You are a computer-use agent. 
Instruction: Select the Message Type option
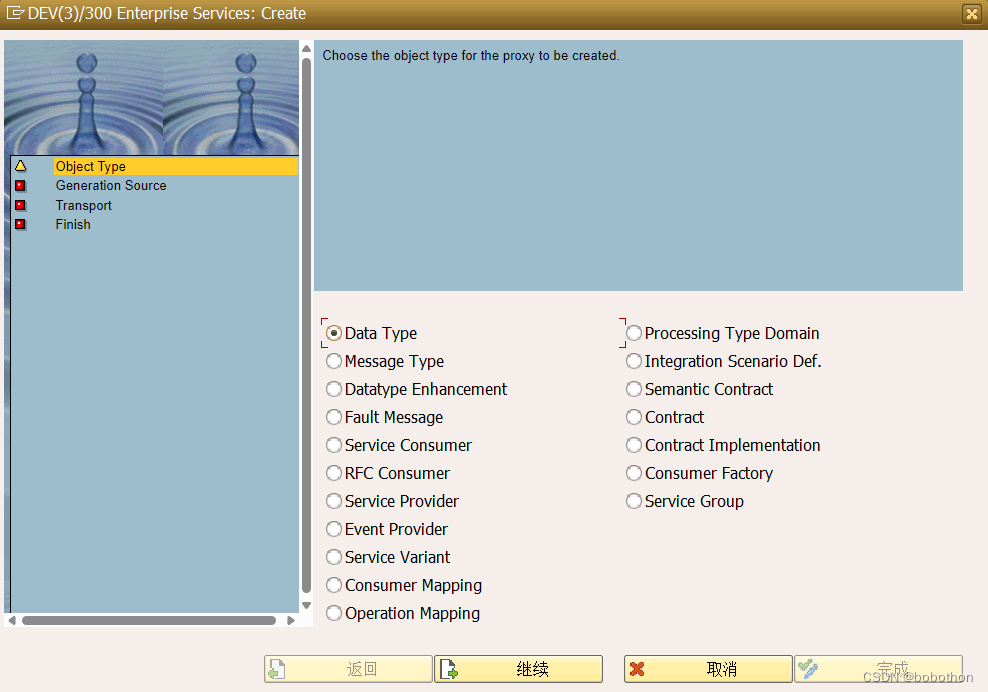pyautogui.click(x=333, y=361)
